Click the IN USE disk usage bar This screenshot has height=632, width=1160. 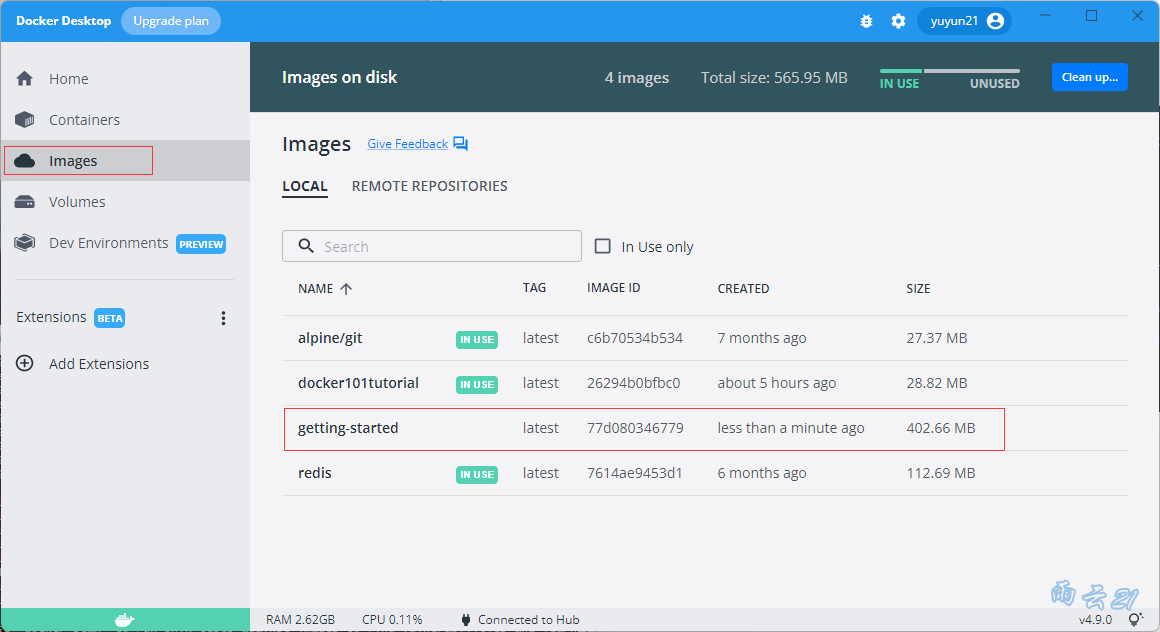[900, 71]
